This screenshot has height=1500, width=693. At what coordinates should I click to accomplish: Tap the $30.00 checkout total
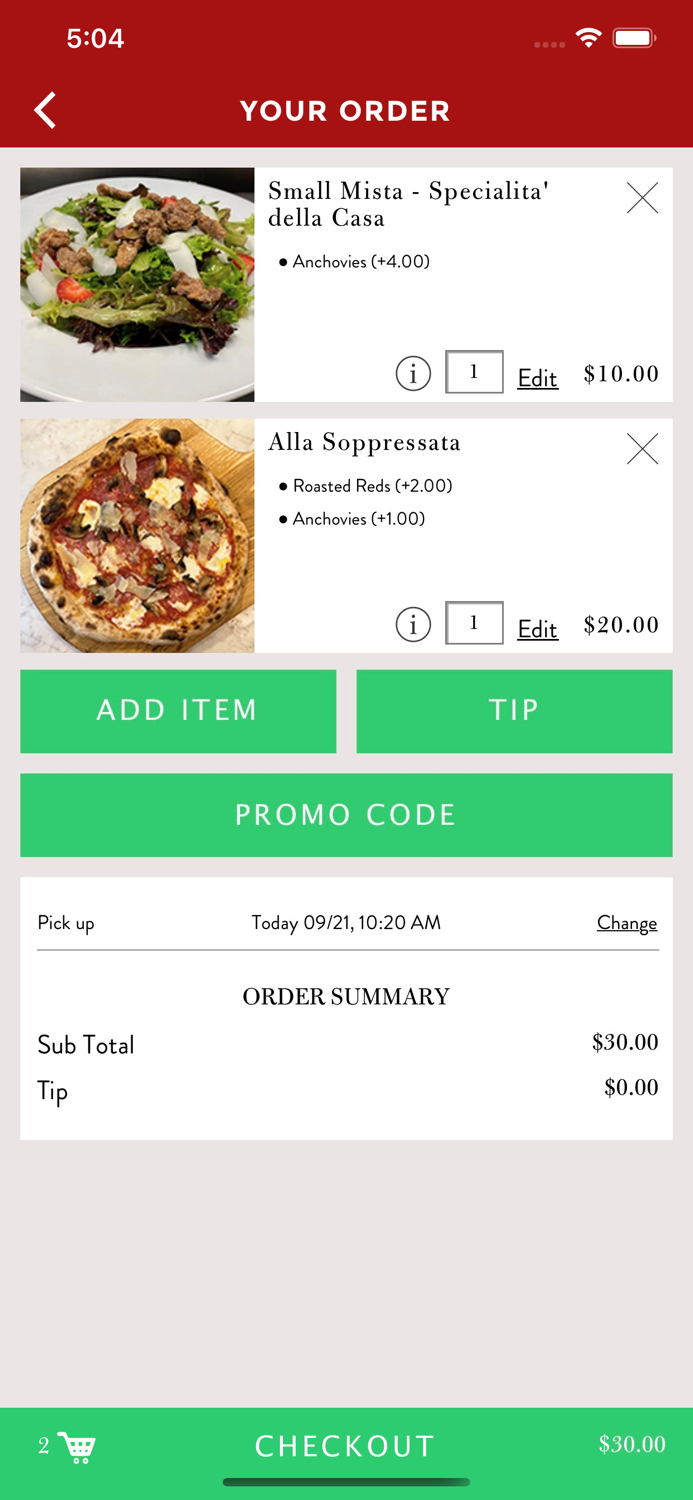click(631, 1444)
